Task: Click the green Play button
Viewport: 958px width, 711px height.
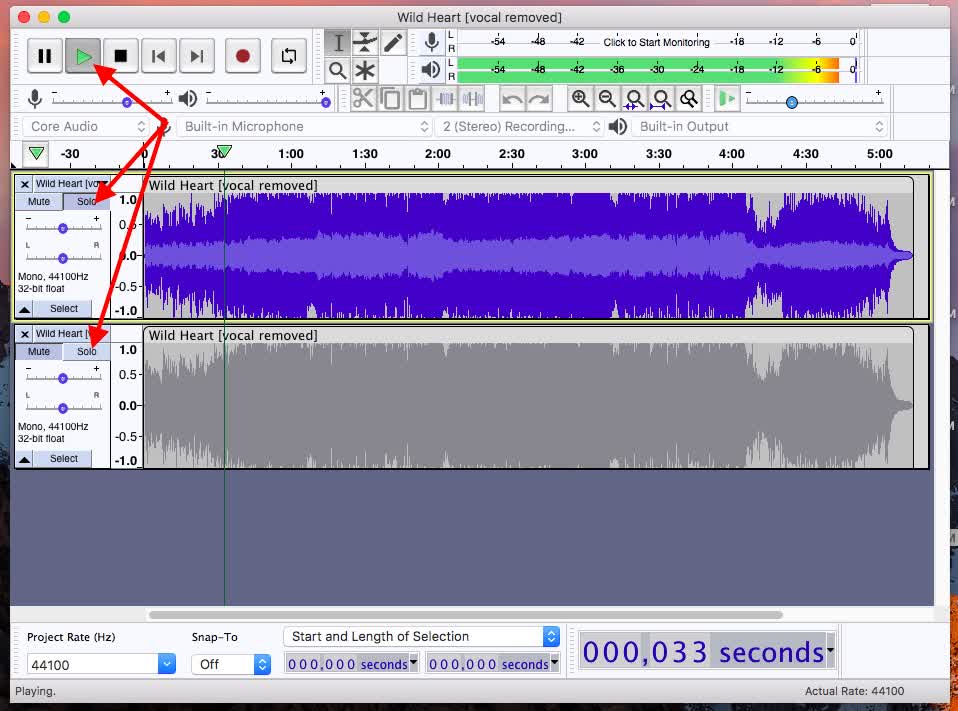Action: click(83, 56)
